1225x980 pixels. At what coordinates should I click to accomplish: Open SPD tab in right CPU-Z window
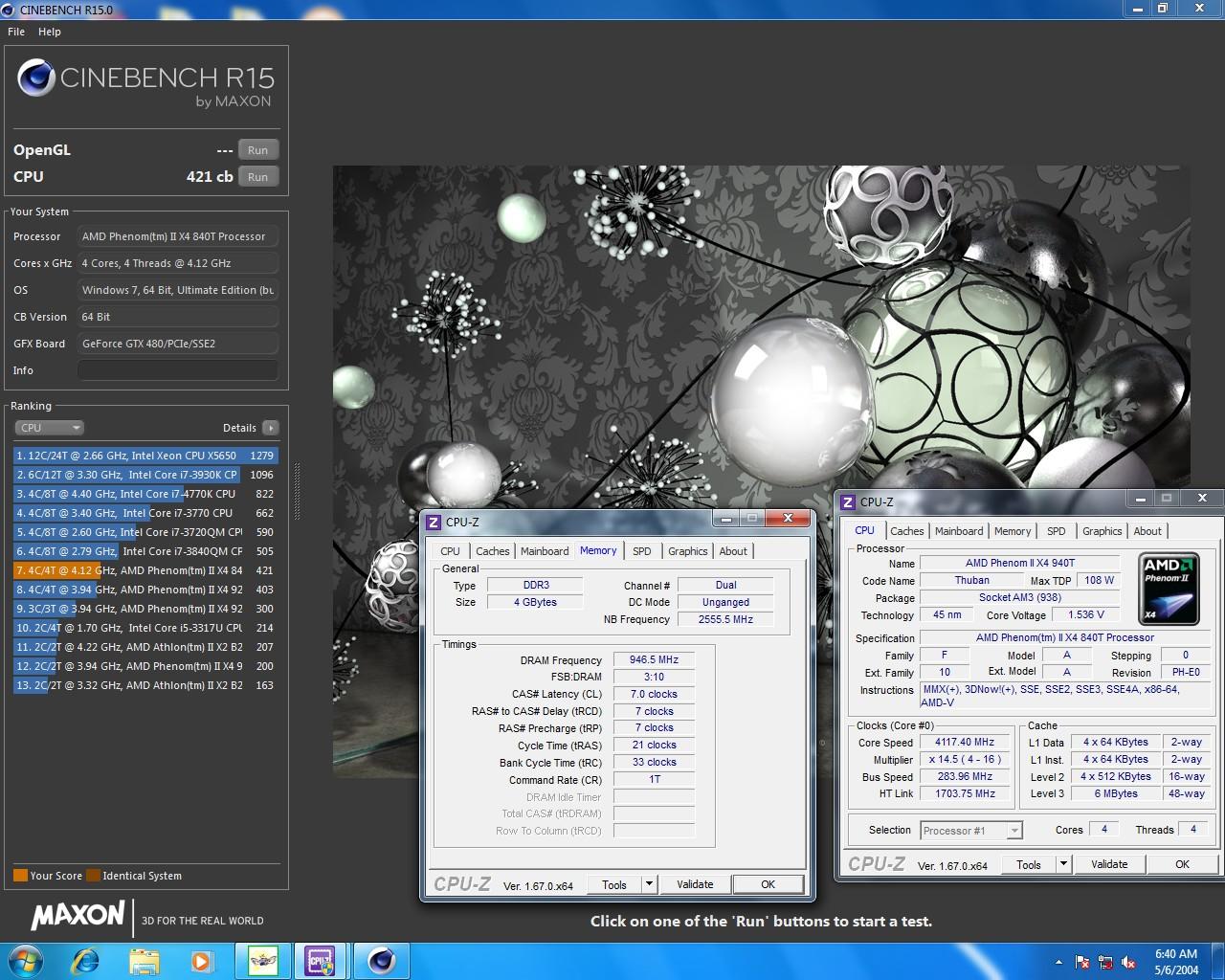point(1057,531)
